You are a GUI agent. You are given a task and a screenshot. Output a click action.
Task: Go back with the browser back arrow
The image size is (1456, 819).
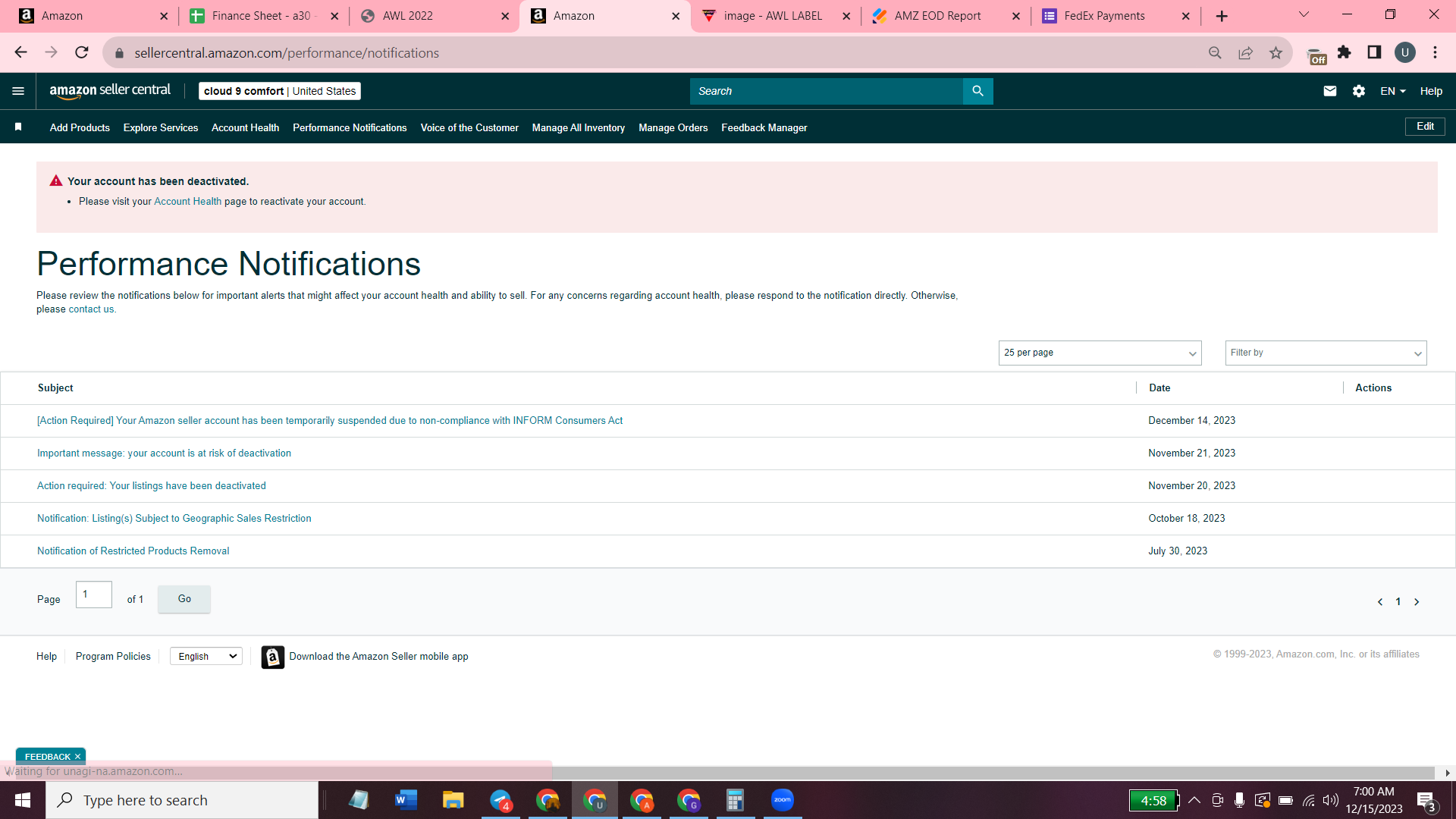[x=20, y=52]
